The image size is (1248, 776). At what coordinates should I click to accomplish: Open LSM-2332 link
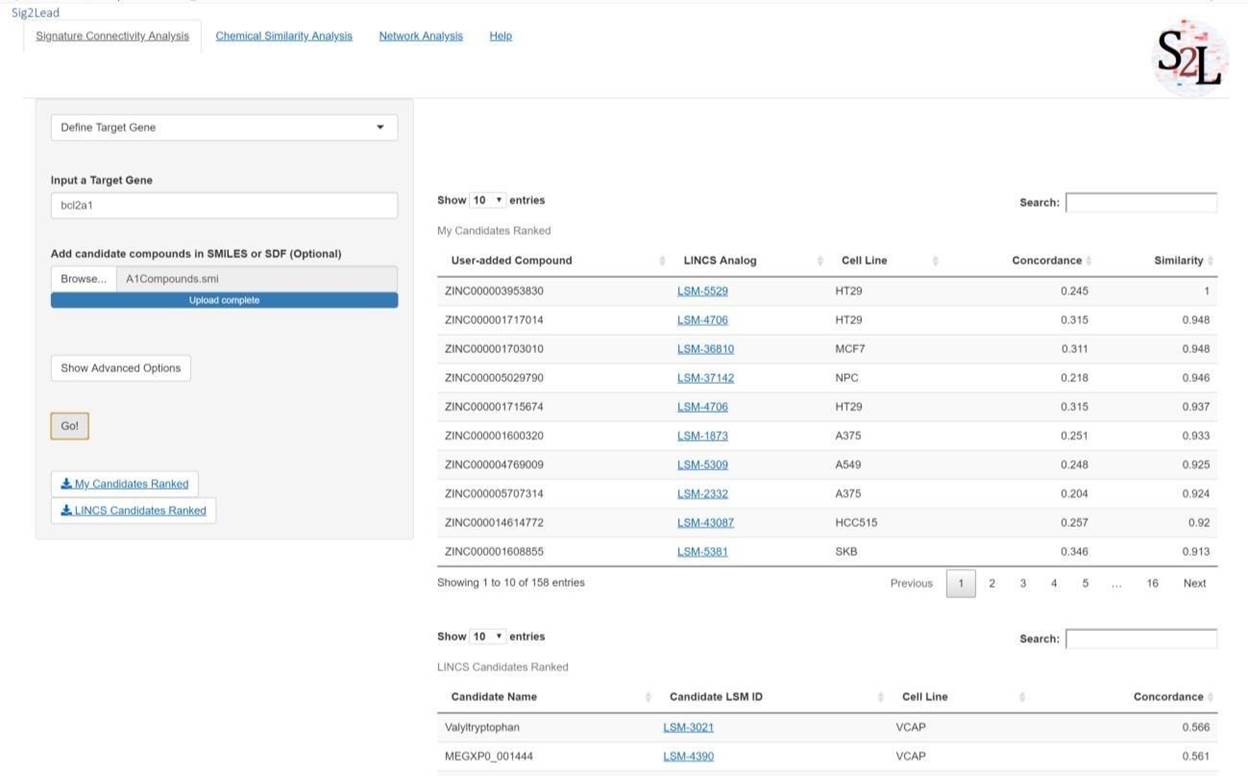point(702,494)
